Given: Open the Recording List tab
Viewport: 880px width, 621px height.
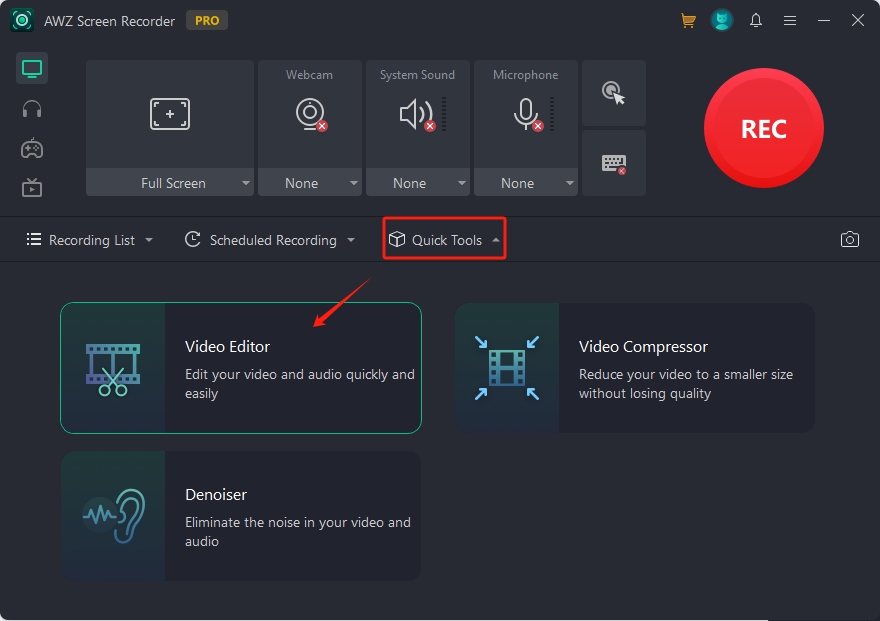Looking at the screenshot, I should [89, 240].
